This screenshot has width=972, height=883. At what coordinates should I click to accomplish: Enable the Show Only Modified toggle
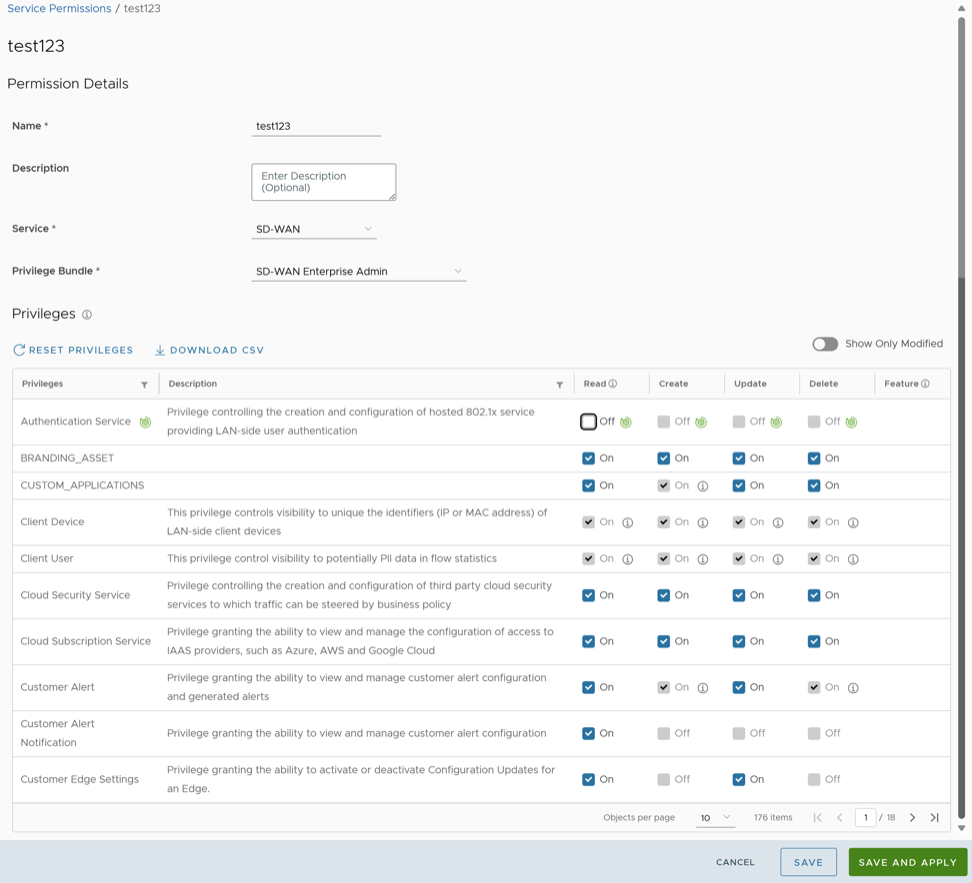825,343
